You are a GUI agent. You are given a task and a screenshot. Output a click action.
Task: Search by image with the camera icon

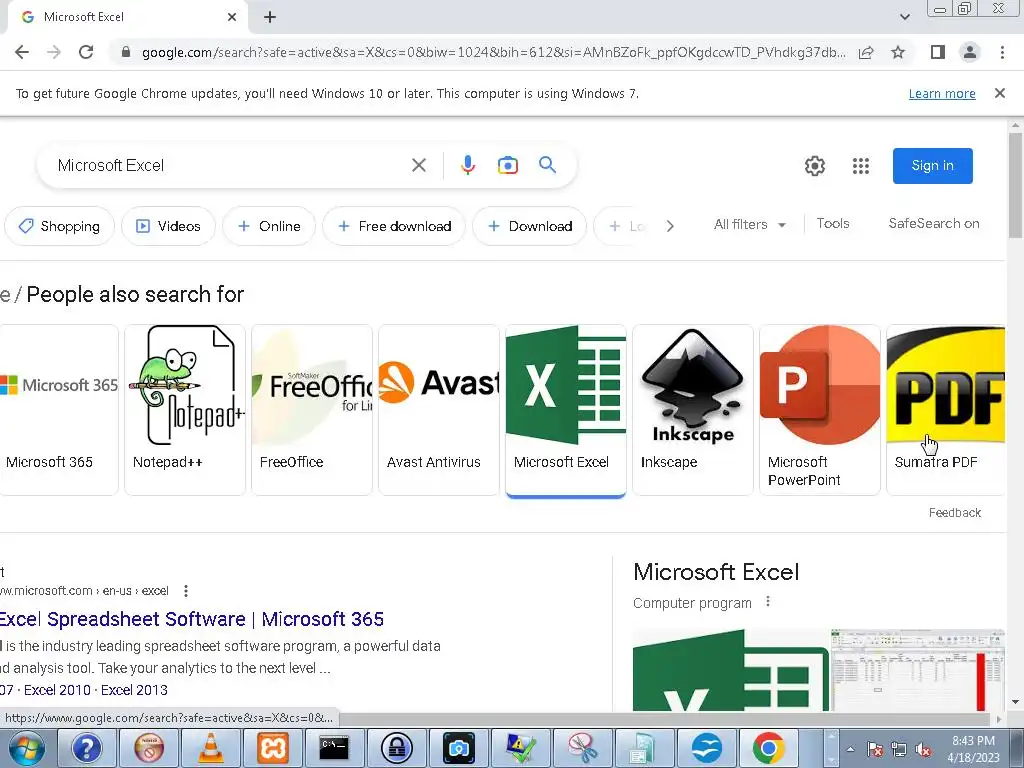point(507,165)
